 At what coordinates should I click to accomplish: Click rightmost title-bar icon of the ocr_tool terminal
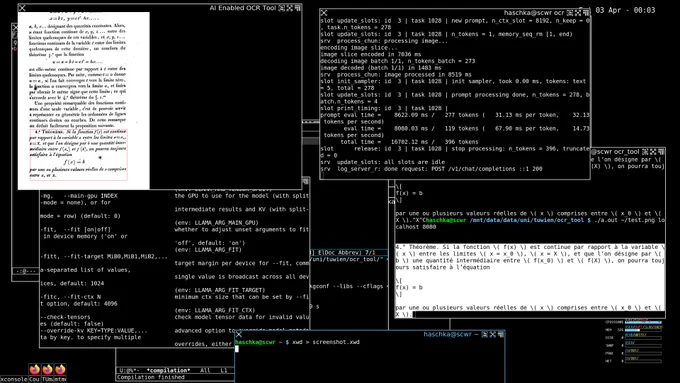tap(661, 152)
